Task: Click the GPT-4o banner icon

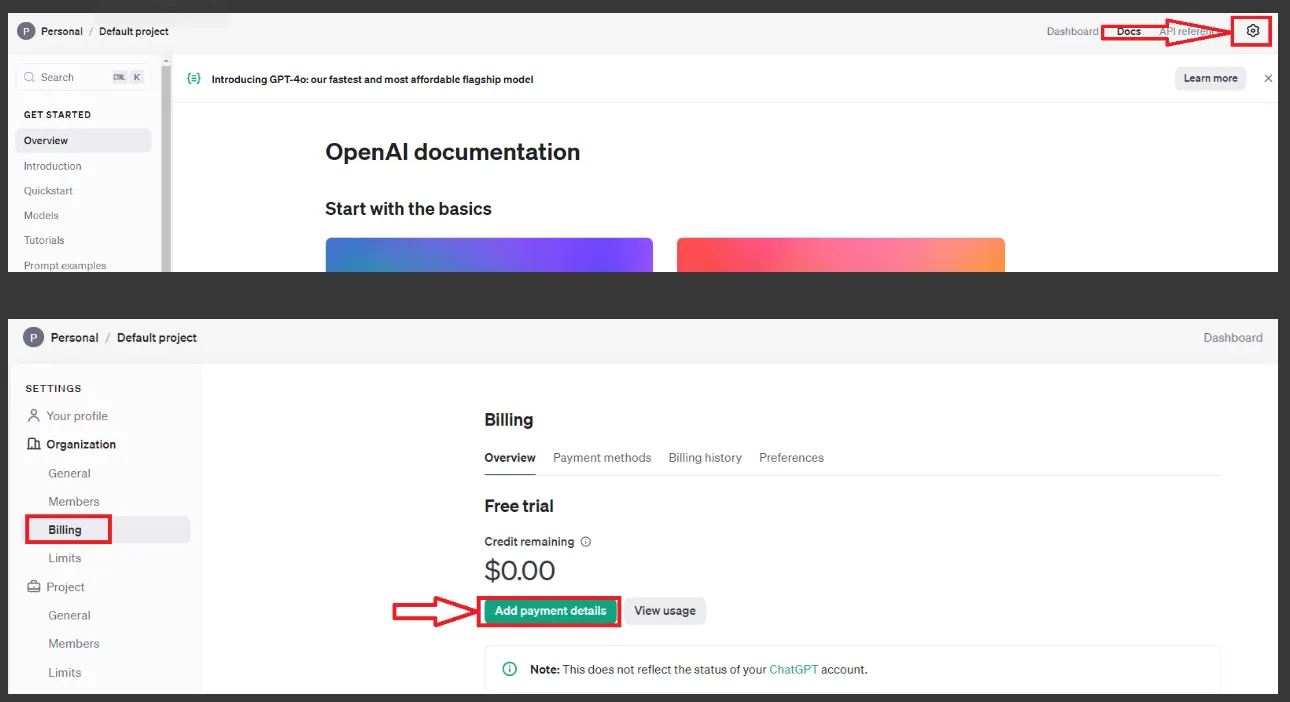Action: coord(194,78)
